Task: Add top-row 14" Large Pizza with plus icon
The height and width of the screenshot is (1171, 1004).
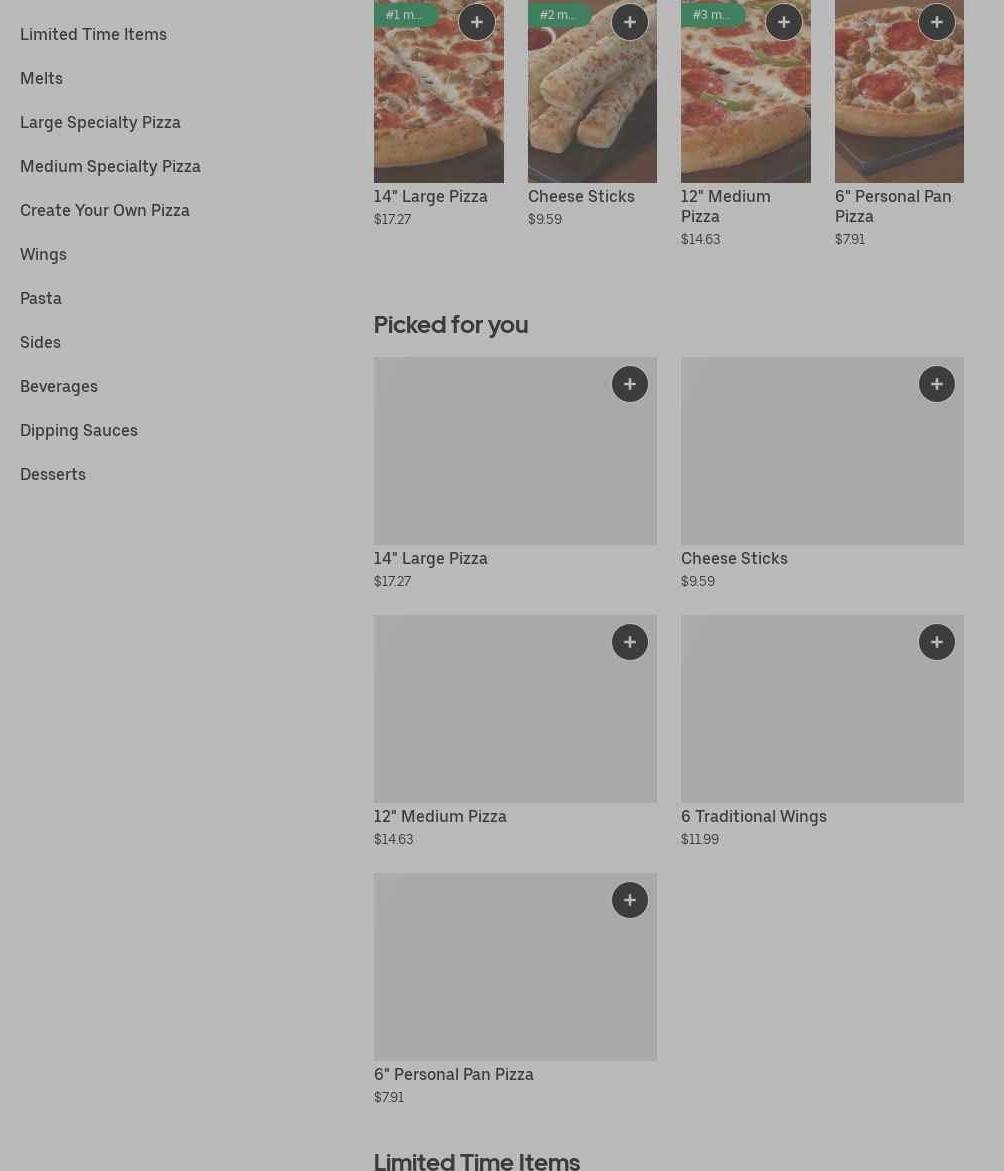Action: pos(476,22)
